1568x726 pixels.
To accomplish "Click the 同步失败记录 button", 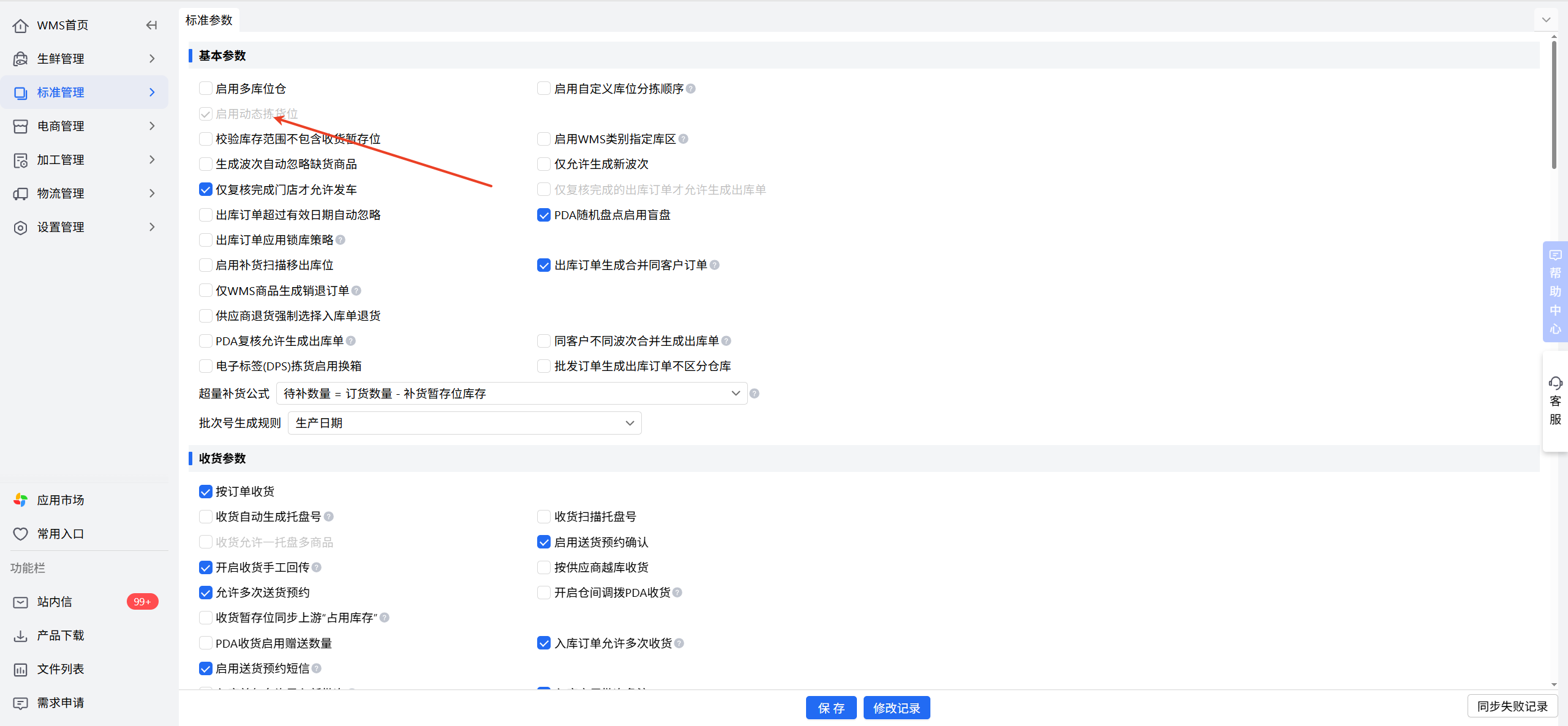I will coord(1512,706).
